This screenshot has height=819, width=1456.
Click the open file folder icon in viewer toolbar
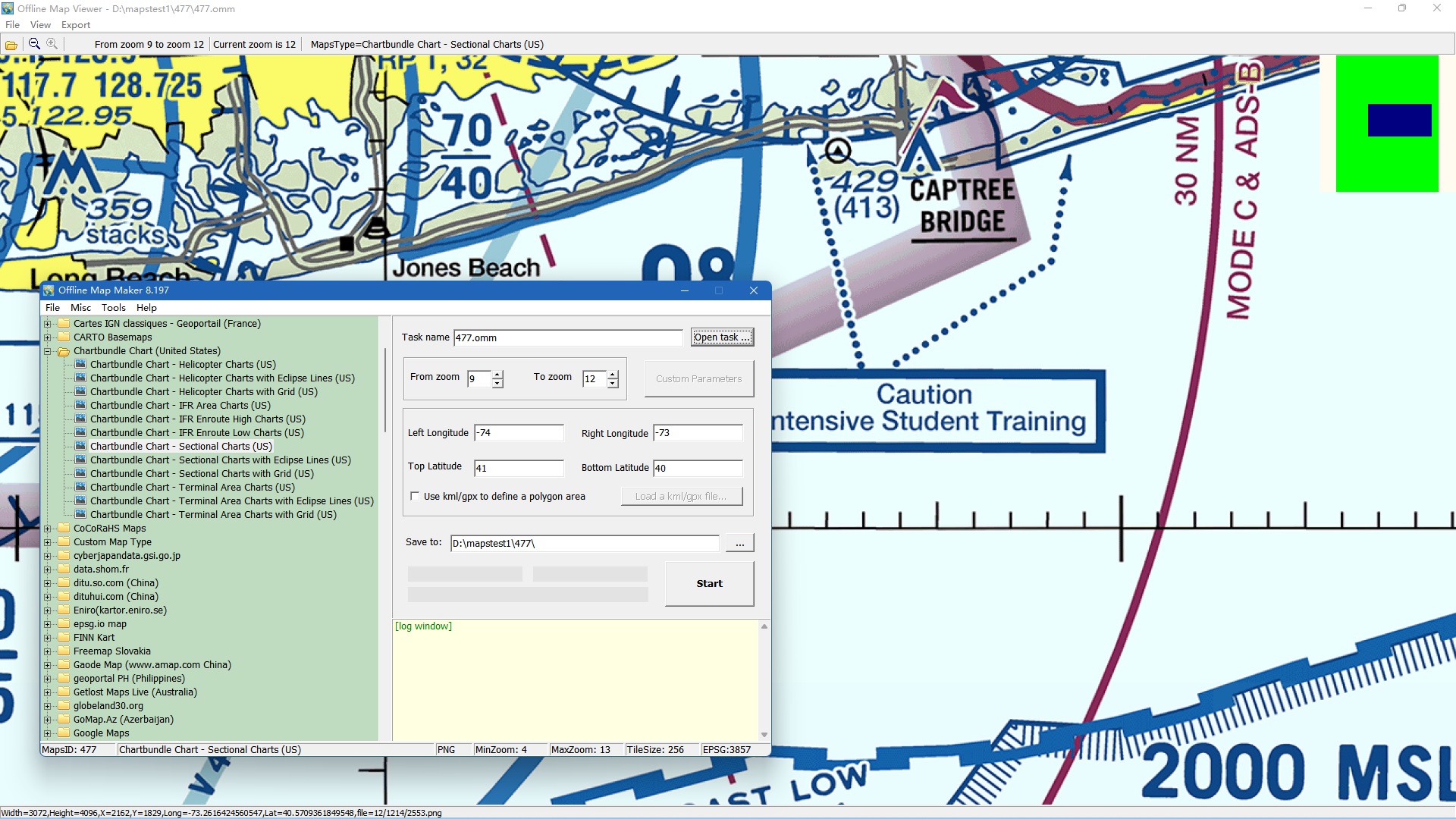11,45
